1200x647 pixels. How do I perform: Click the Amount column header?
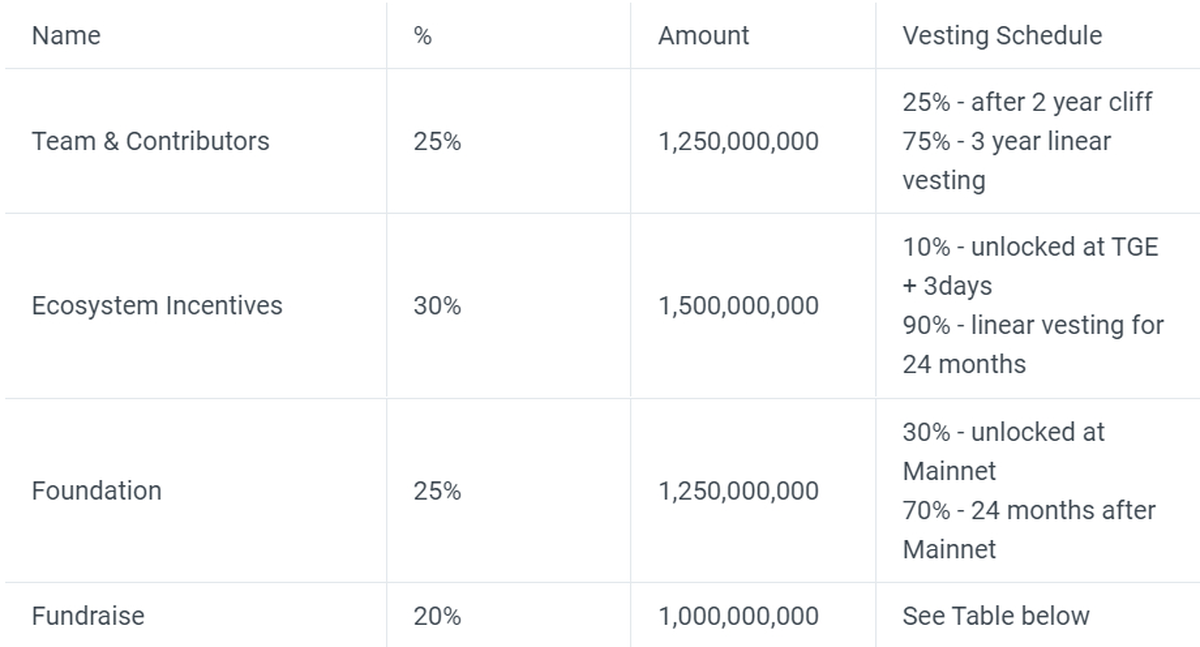pyautogui.click(x=703, y=36)
